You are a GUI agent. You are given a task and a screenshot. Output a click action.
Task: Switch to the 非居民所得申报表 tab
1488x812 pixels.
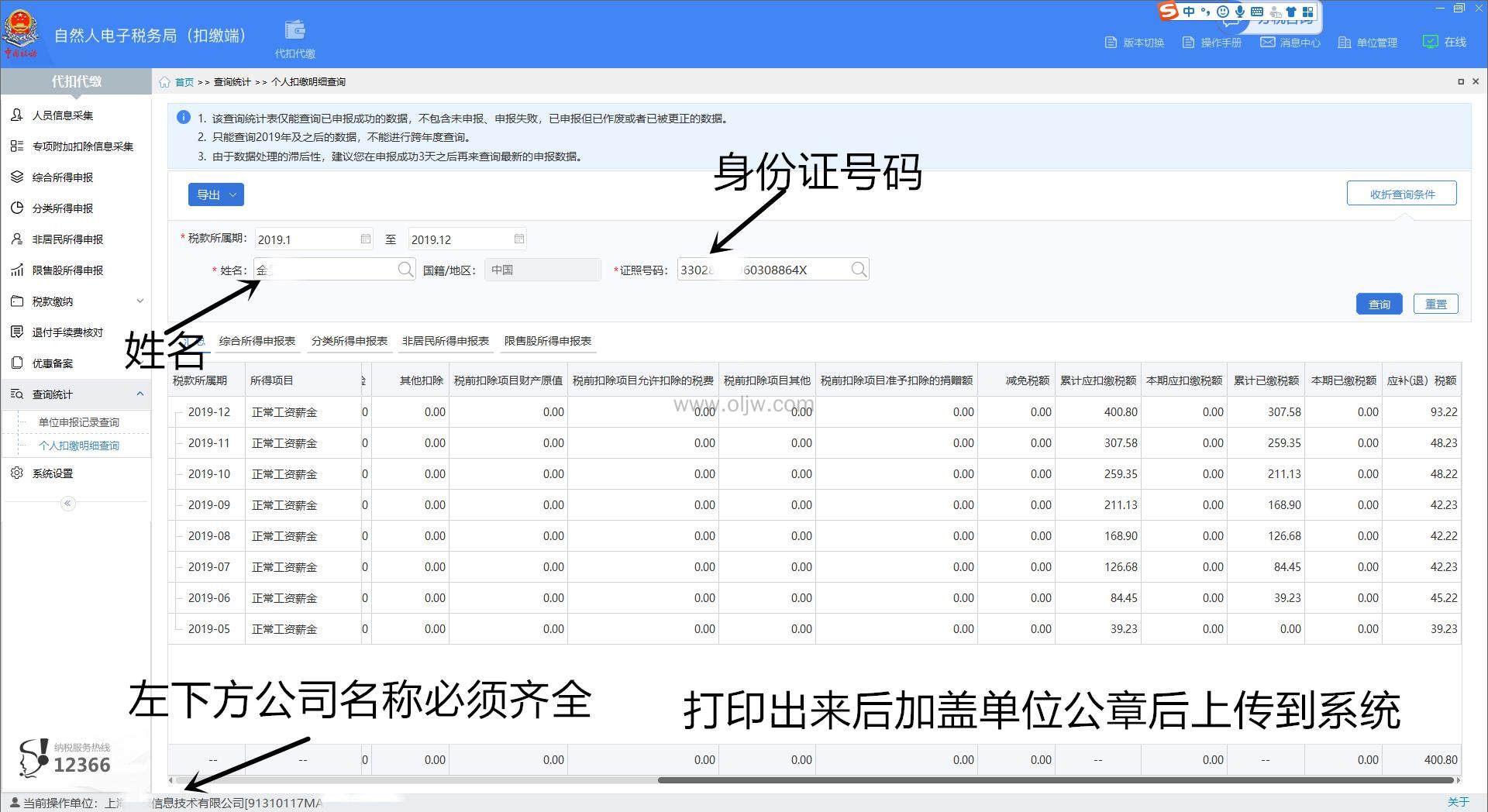pyautogui.click(x=445, y=341)
